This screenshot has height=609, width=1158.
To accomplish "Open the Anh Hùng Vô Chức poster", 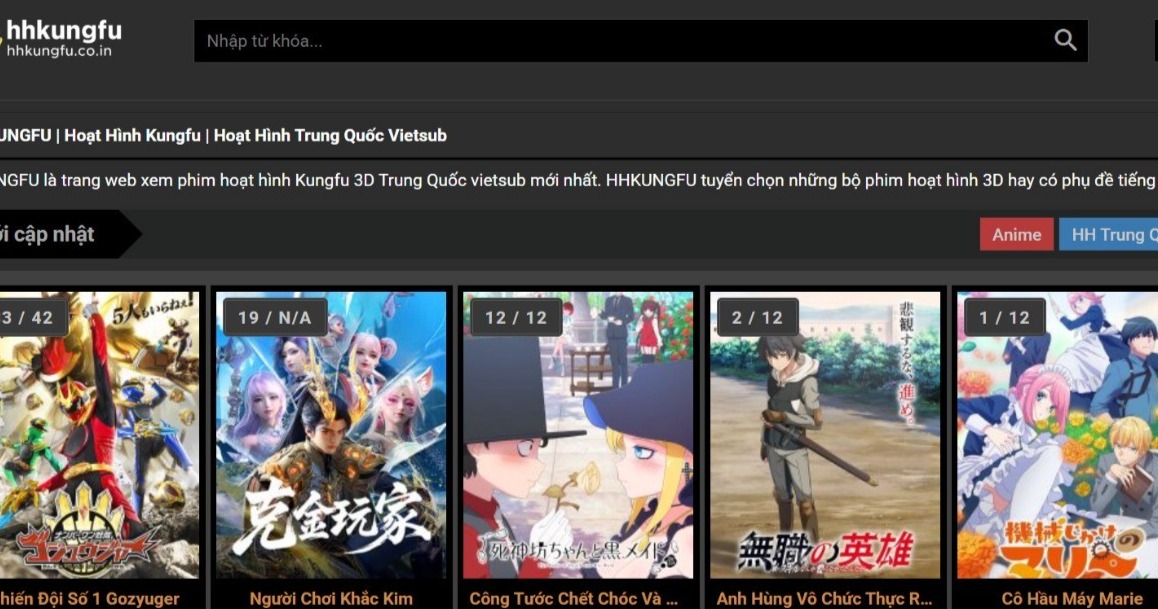I will point(825,435).
